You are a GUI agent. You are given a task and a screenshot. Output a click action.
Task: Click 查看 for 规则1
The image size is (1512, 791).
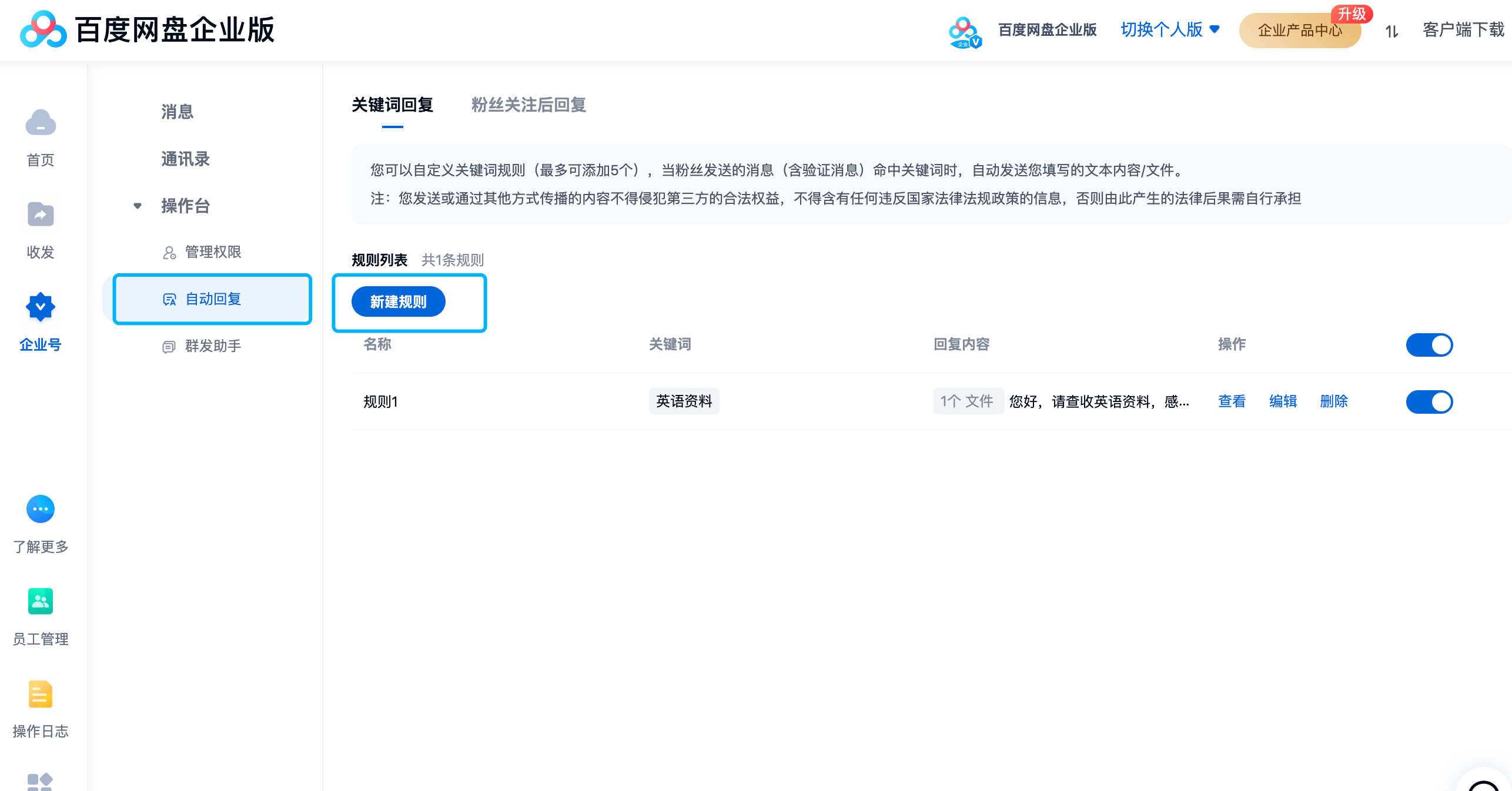pyautogui.click(x=1232, y=401)
